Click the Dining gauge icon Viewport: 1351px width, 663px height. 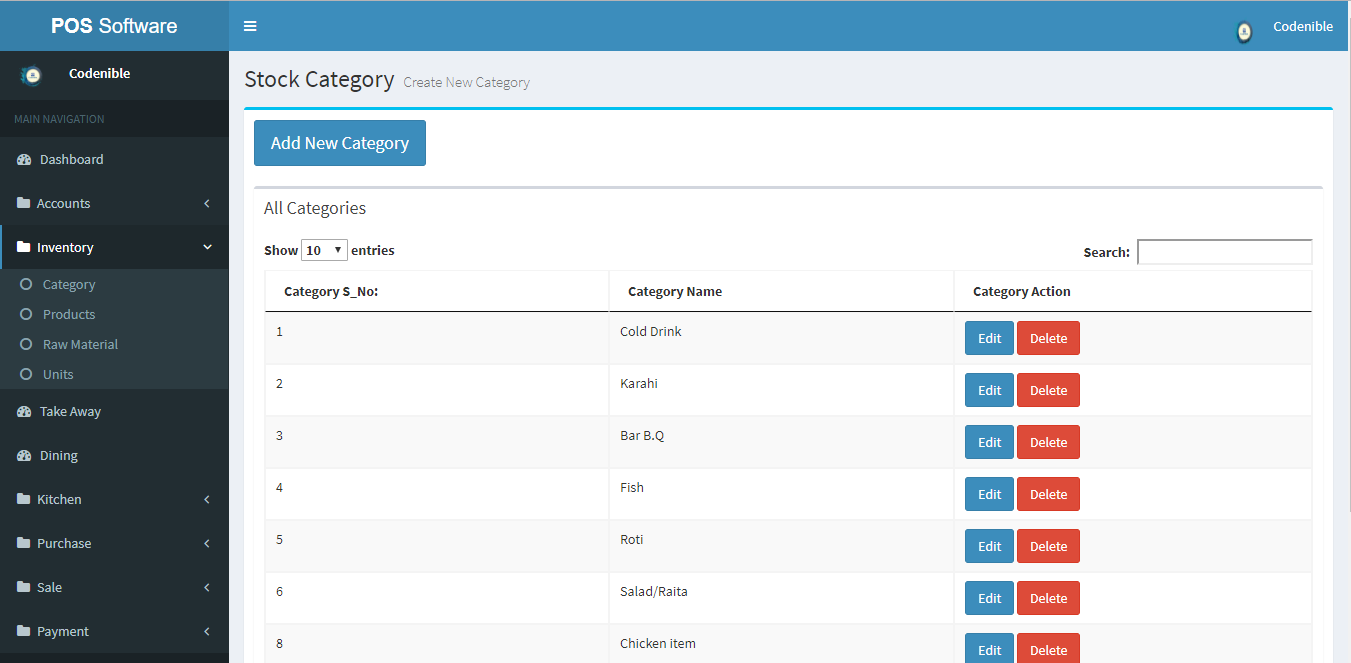coord(24,456)
